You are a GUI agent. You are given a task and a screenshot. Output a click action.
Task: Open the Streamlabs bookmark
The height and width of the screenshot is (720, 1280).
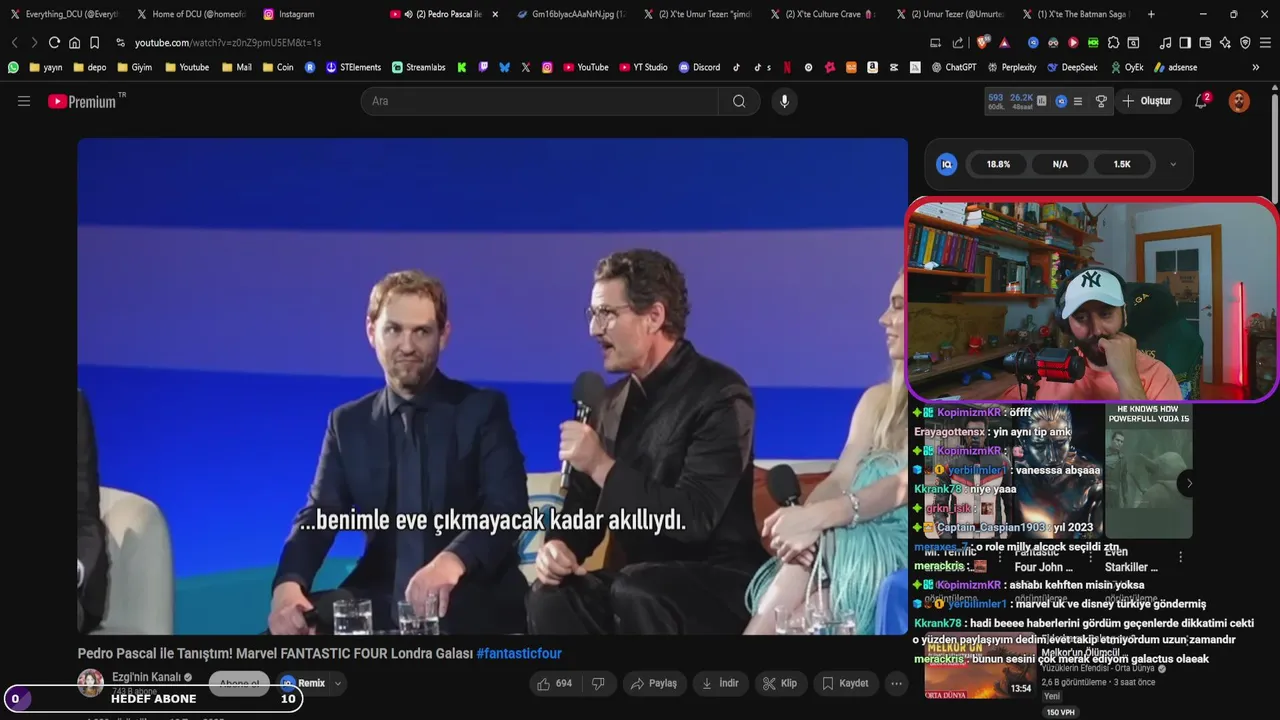pyautogui.click(x=418, y=67)
